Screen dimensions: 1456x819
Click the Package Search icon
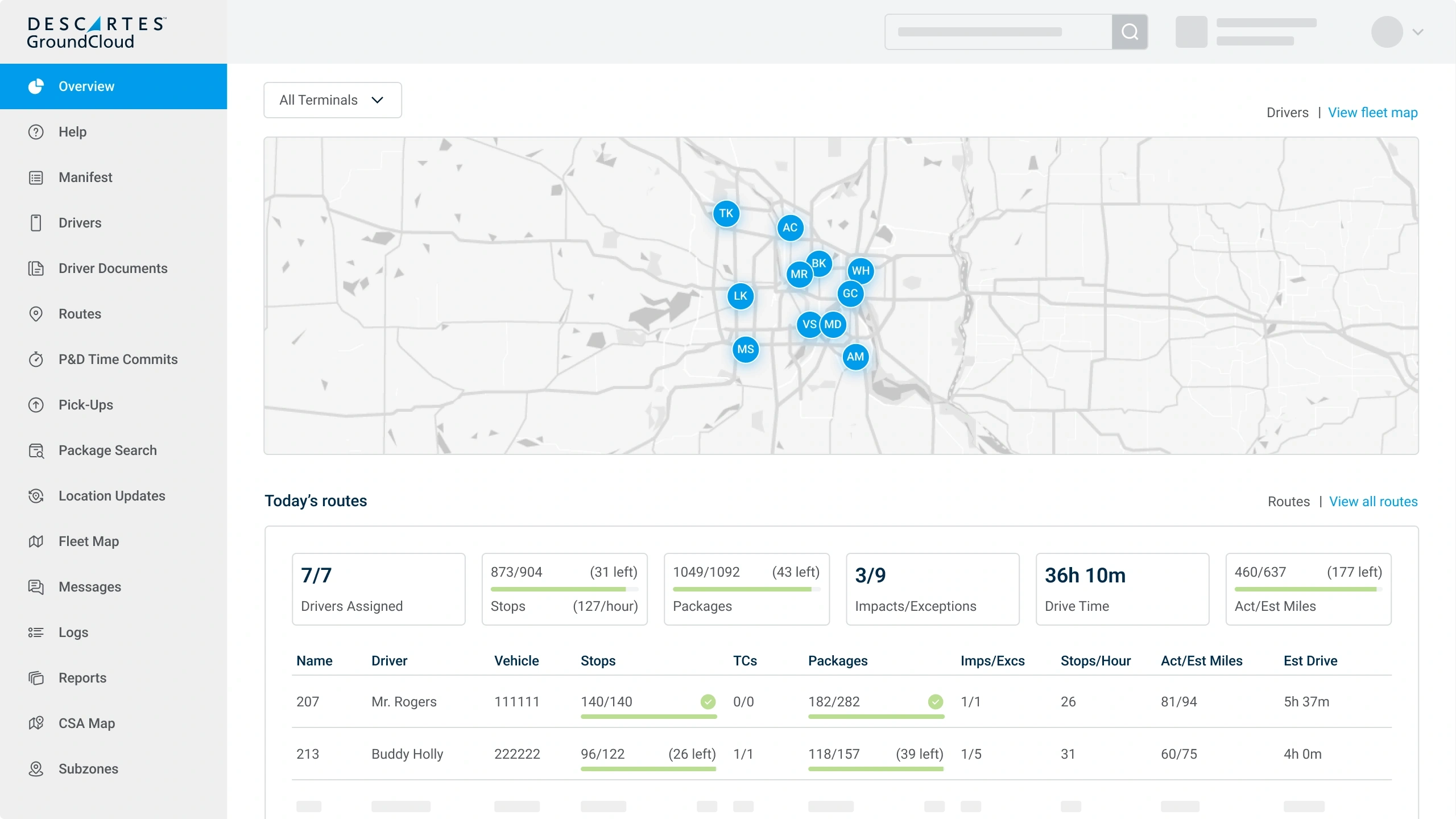coord(36,450)
